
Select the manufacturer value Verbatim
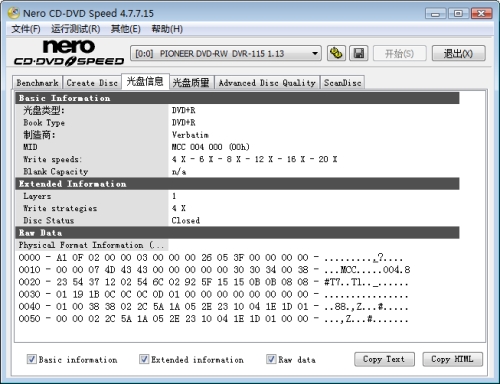click(x=190, y=135)
